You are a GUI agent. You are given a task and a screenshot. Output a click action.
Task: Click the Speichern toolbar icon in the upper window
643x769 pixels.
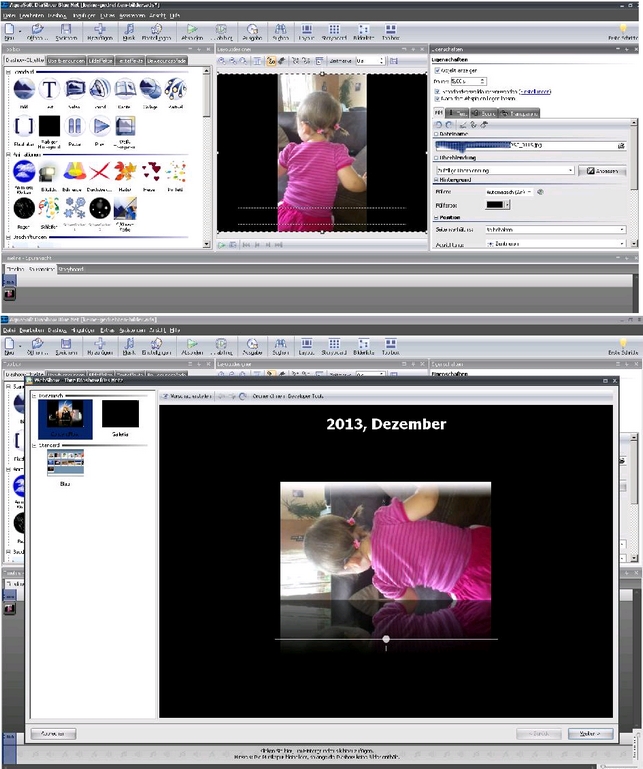(x=65, y=31)
